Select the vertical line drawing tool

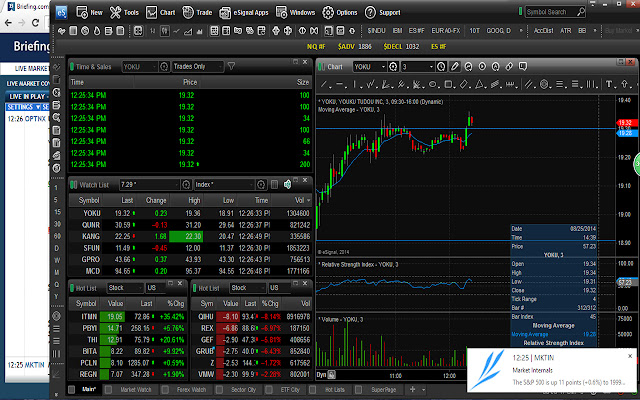[355, 84]
